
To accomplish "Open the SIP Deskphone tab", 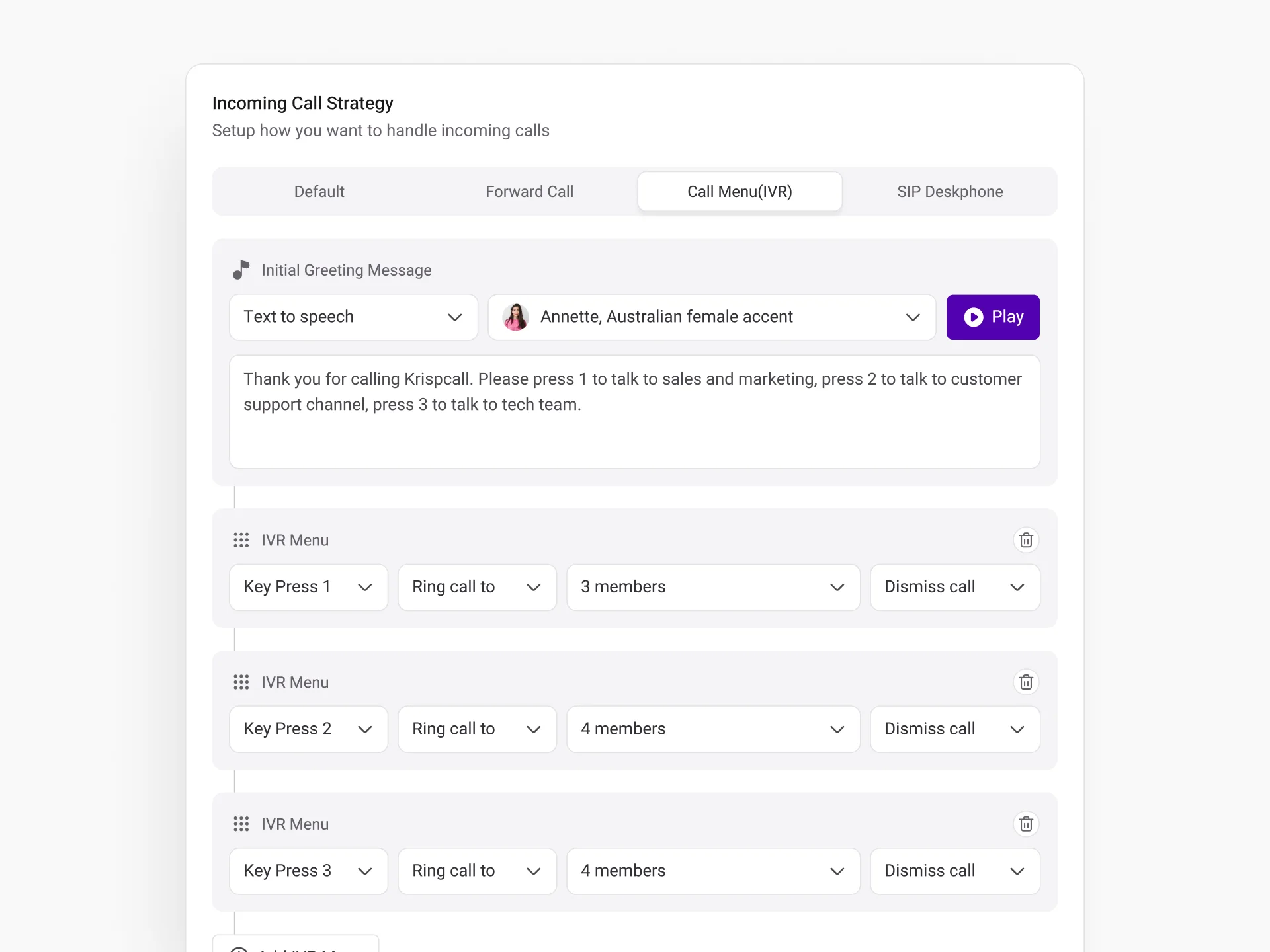I will [950, 192].
